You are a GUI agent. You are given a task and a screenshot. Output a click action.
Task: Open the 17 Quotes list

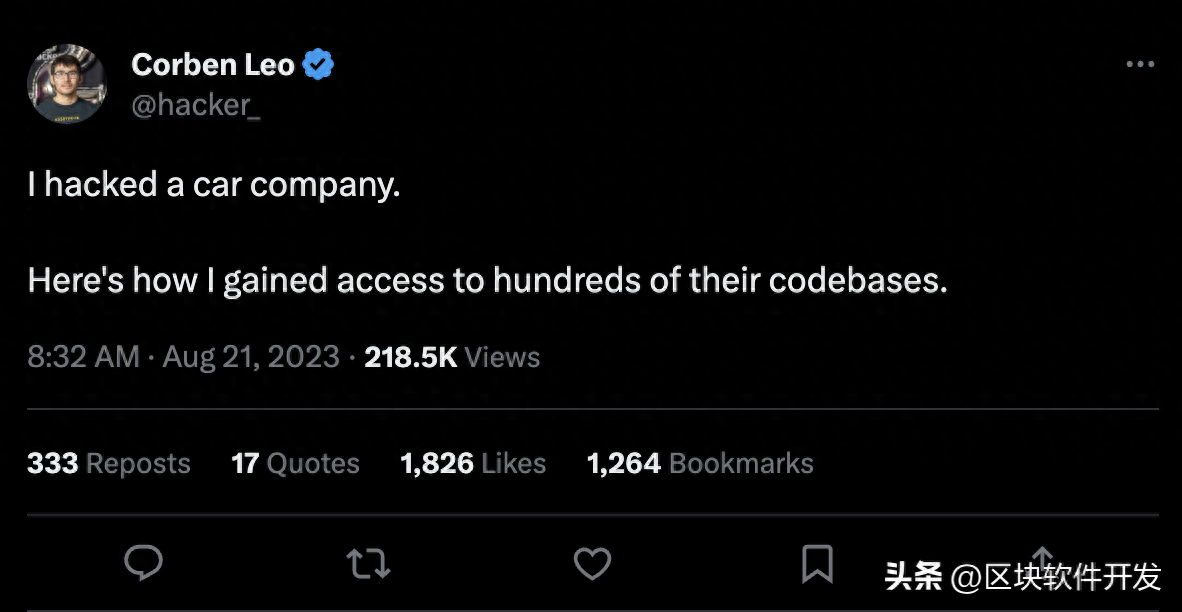295,464
